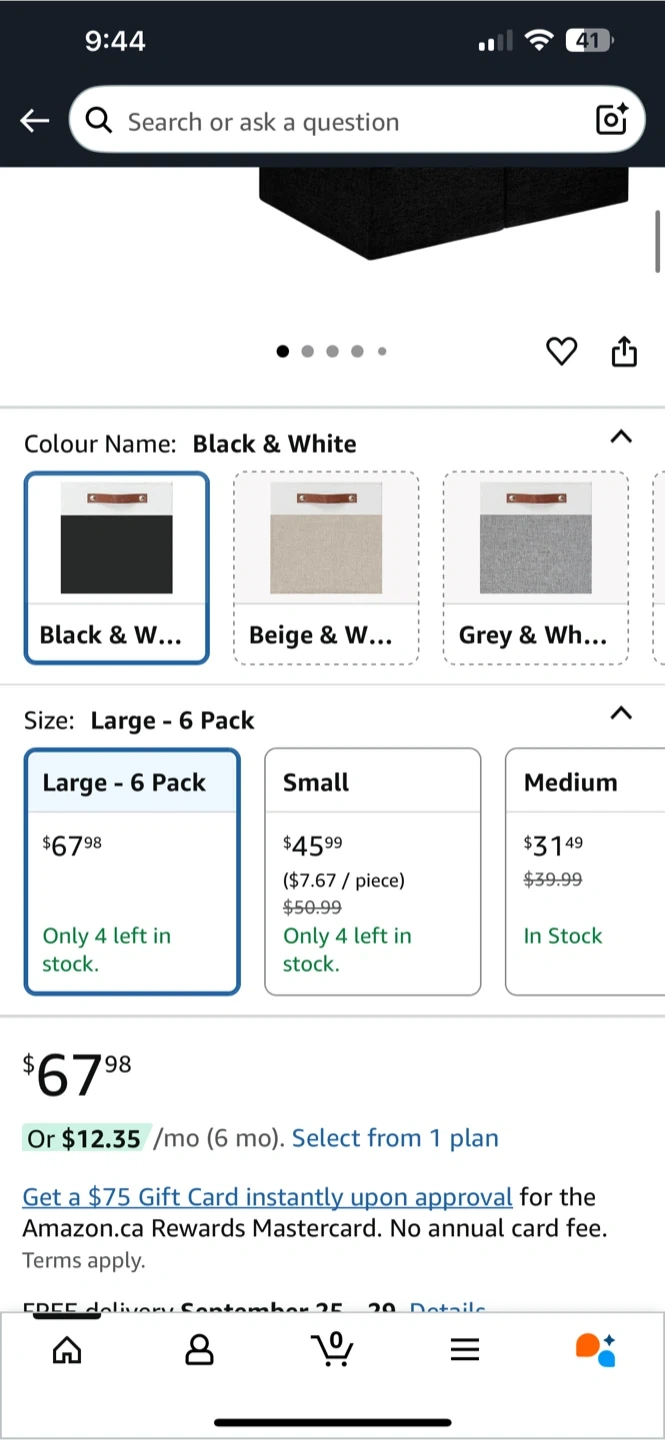Screen dimensions: 665x1440
Task: Select the Black & White colour swatch
Action: click(x=117, y=567)
